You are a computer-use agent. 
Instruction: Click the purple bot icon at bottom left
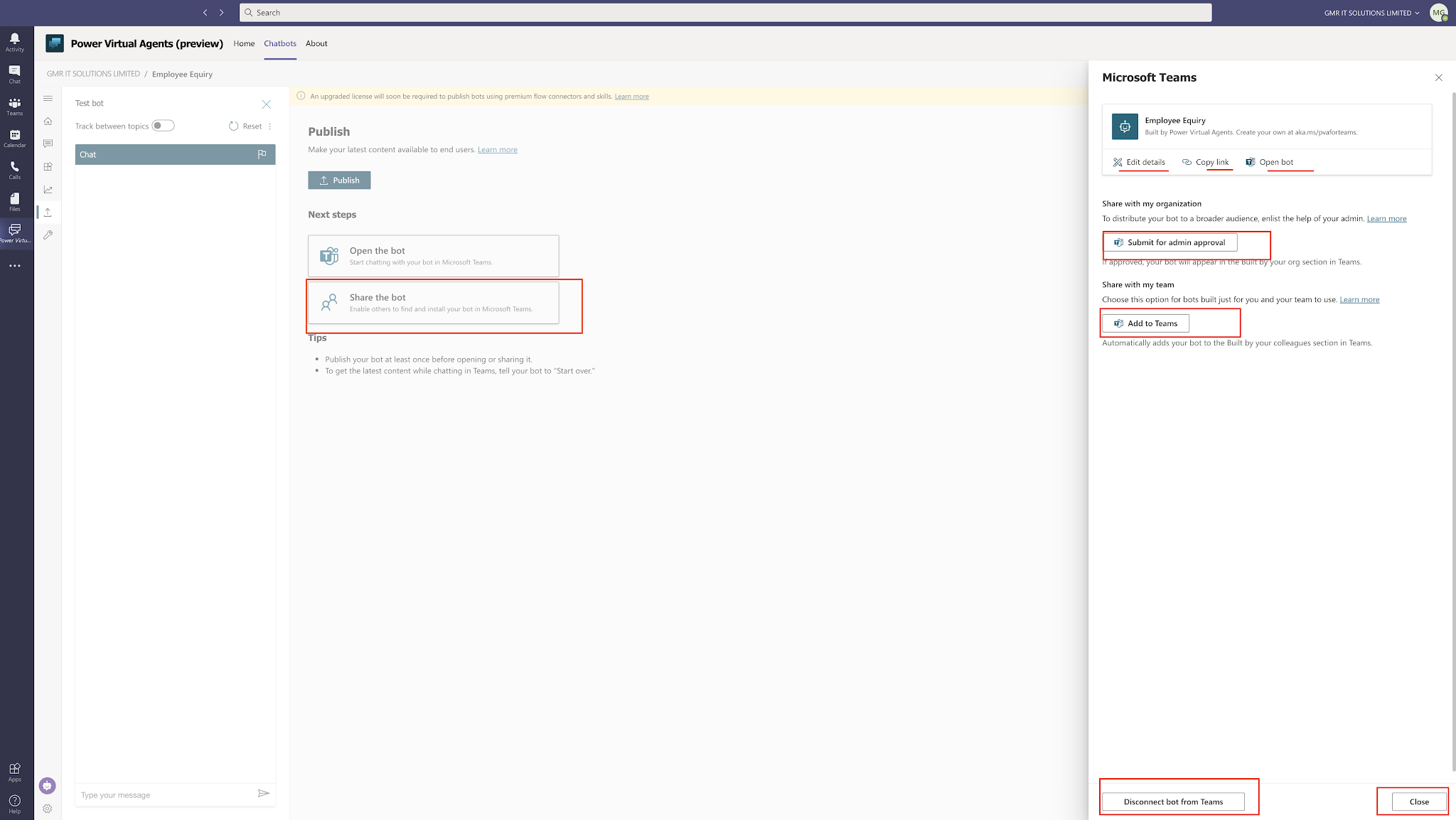coord(47,785)
